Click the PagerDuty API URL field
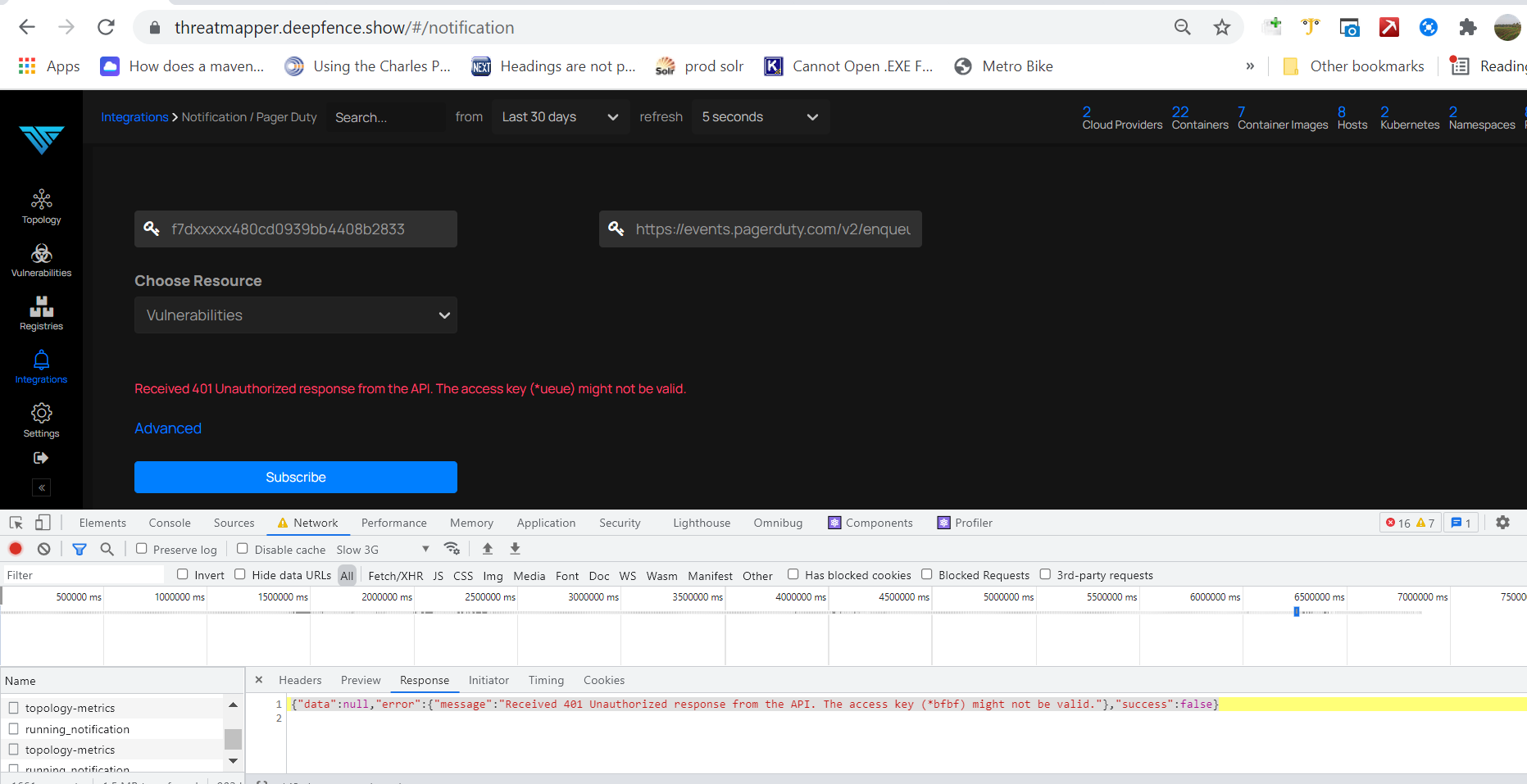The image size is (1527, 784). [761, 229]
